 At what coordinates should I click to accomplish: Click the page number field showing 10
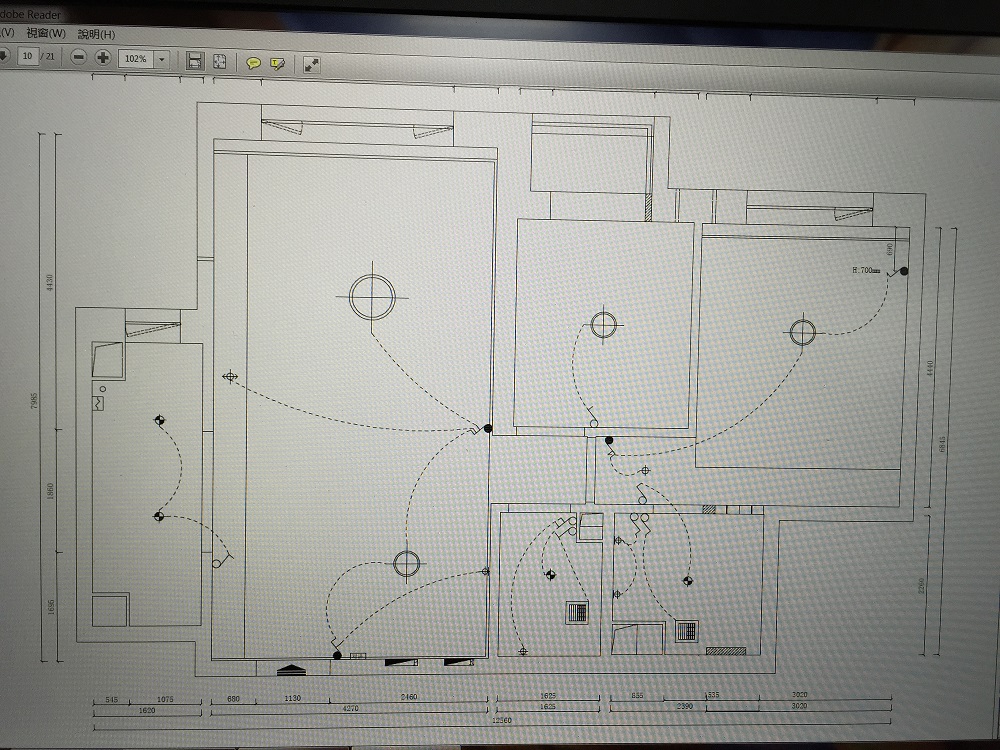28,56
